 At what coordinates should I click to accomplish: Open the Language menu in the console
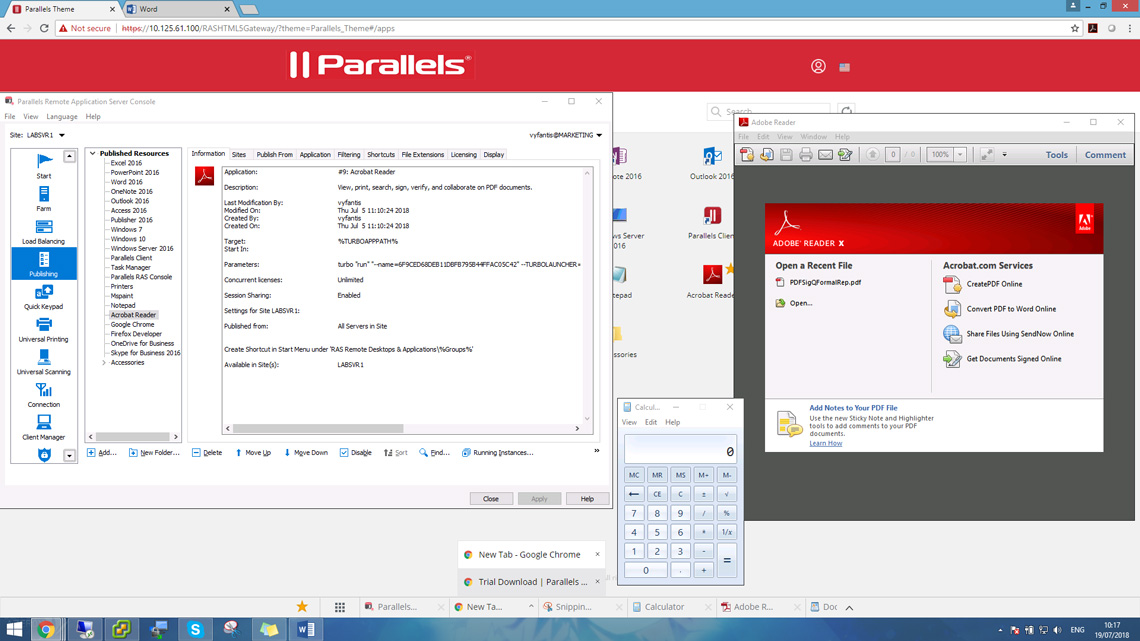pyautogui.click(x=61, y=117)
